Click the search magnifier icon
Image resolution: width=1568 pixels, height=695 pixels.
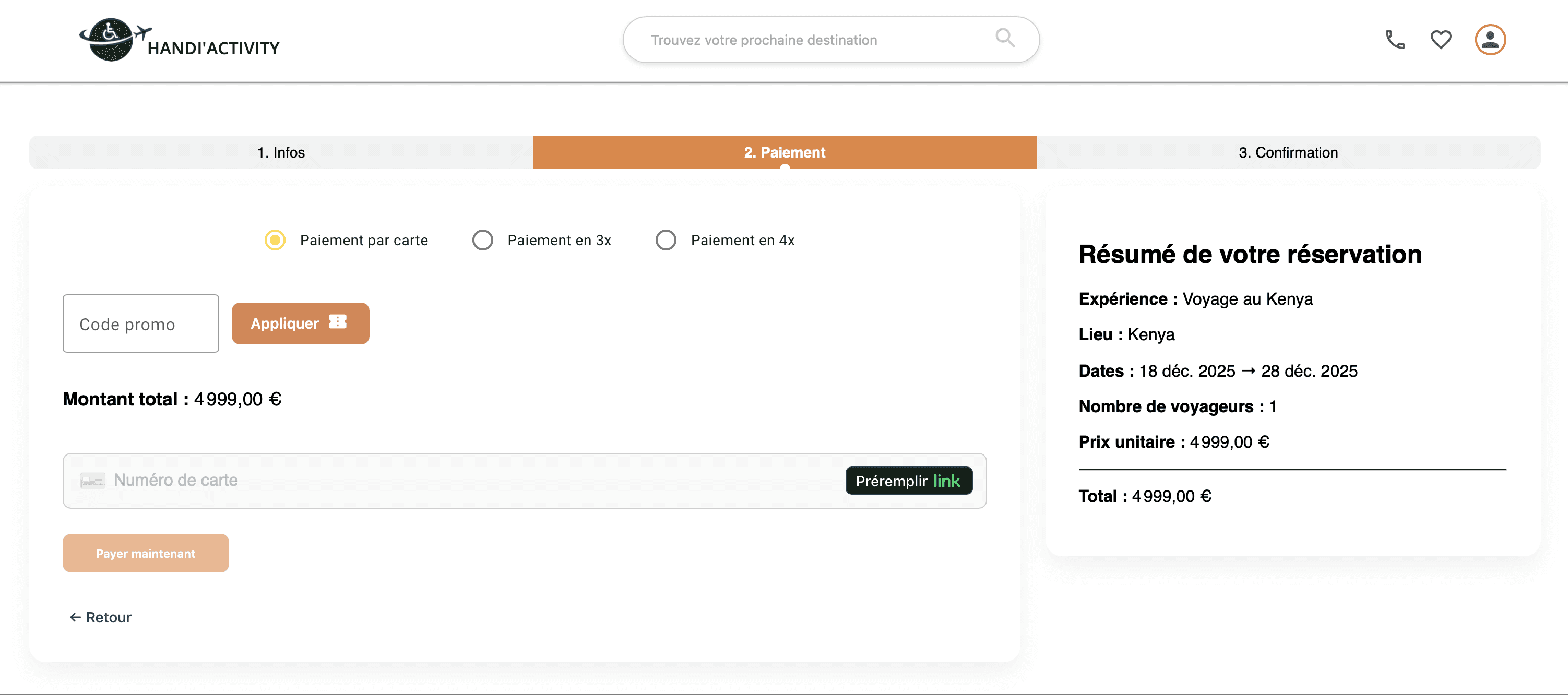point(1004,38)
